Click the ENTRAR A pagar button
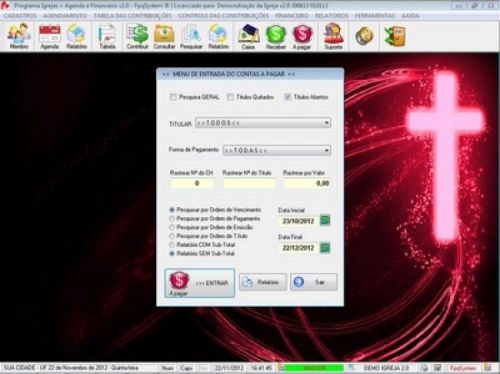This screenshot has width=500, height=374. pos(200,283)
